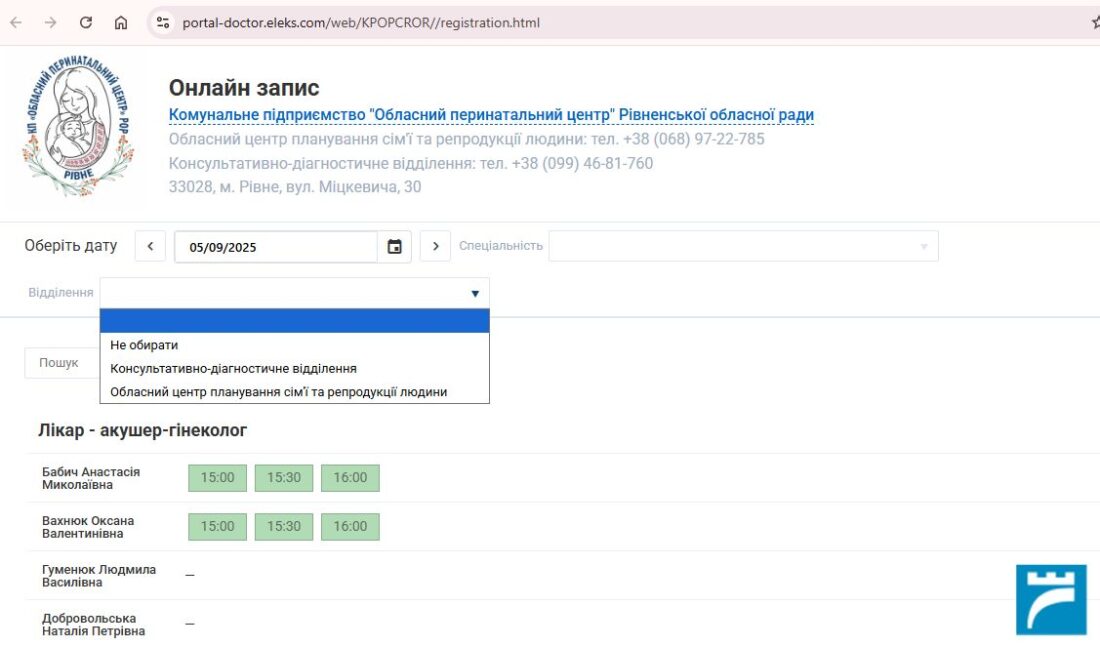Select "Не обирати" option
This screenshot has width=1100, height=647.
[x=144, y=345]
